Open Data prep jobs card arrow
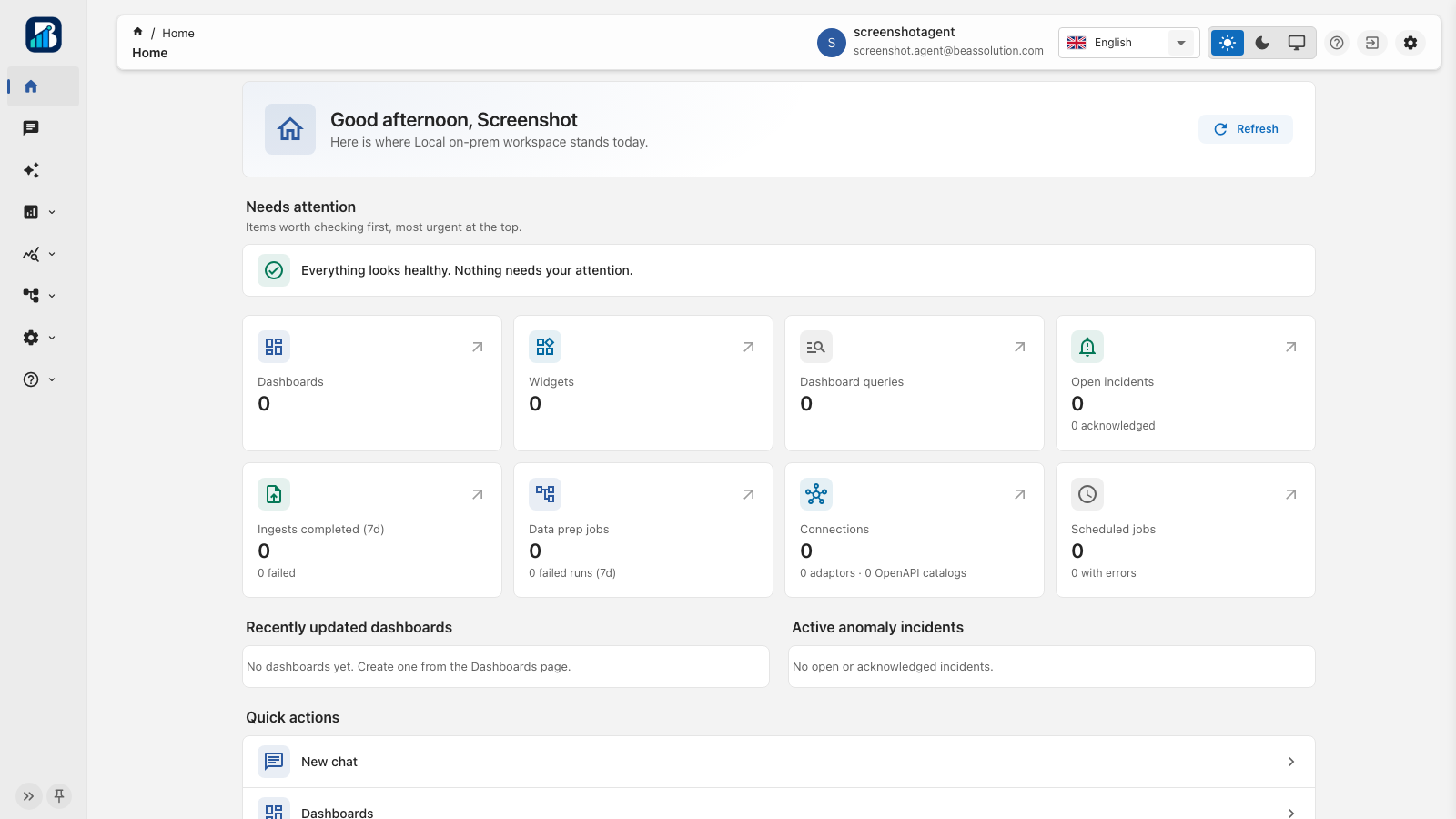 pos(749,494)
